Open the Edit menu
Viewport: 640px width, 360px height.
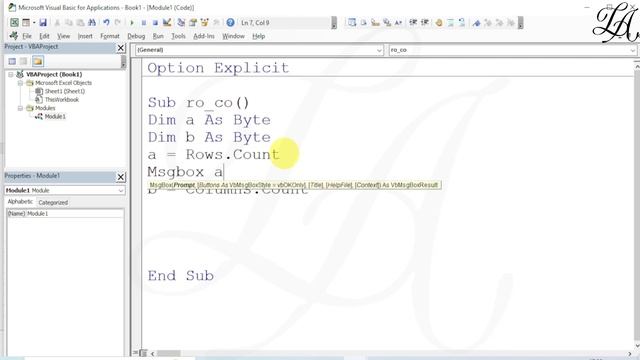(x=44, y=36)
